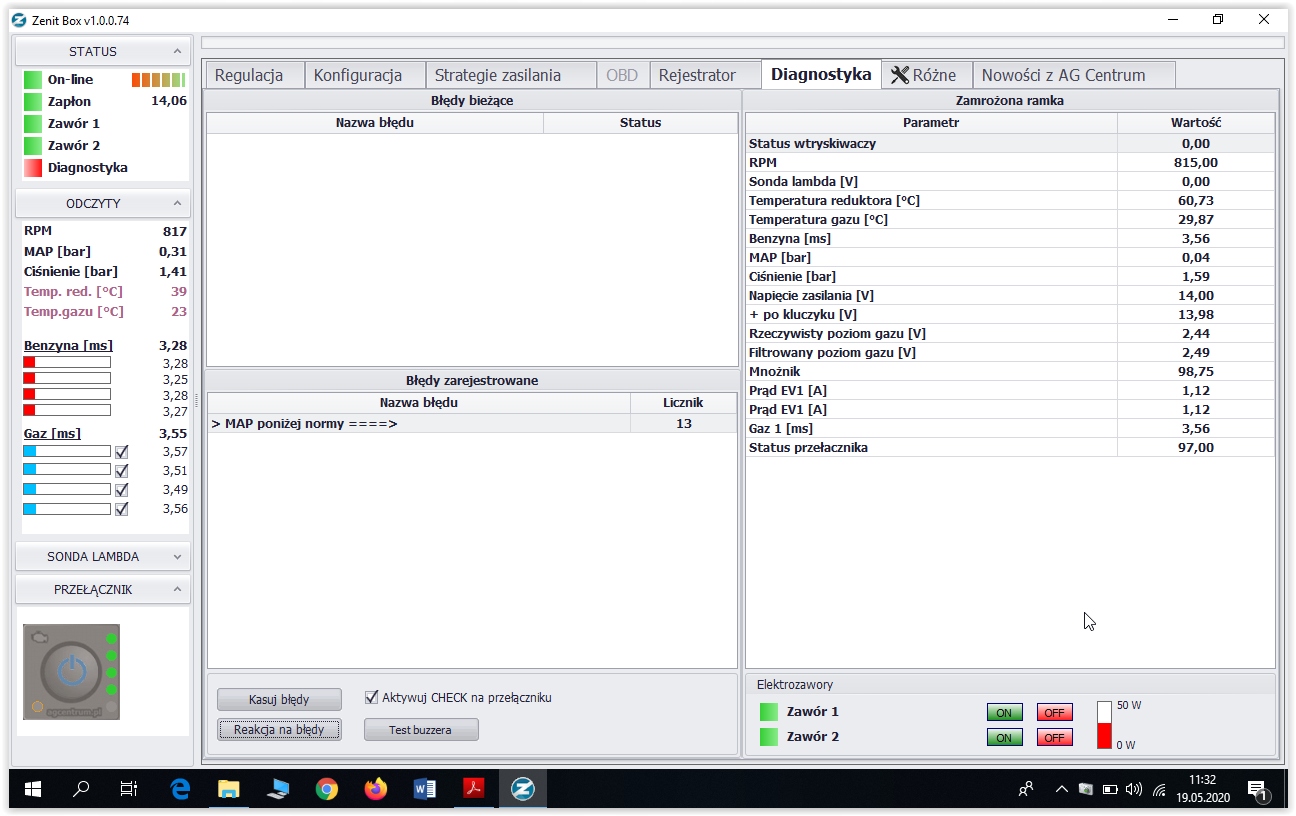Viewport: 1296px width, 816px height.
Task: Click the Test buzzera button
Action: coord(421,730)
